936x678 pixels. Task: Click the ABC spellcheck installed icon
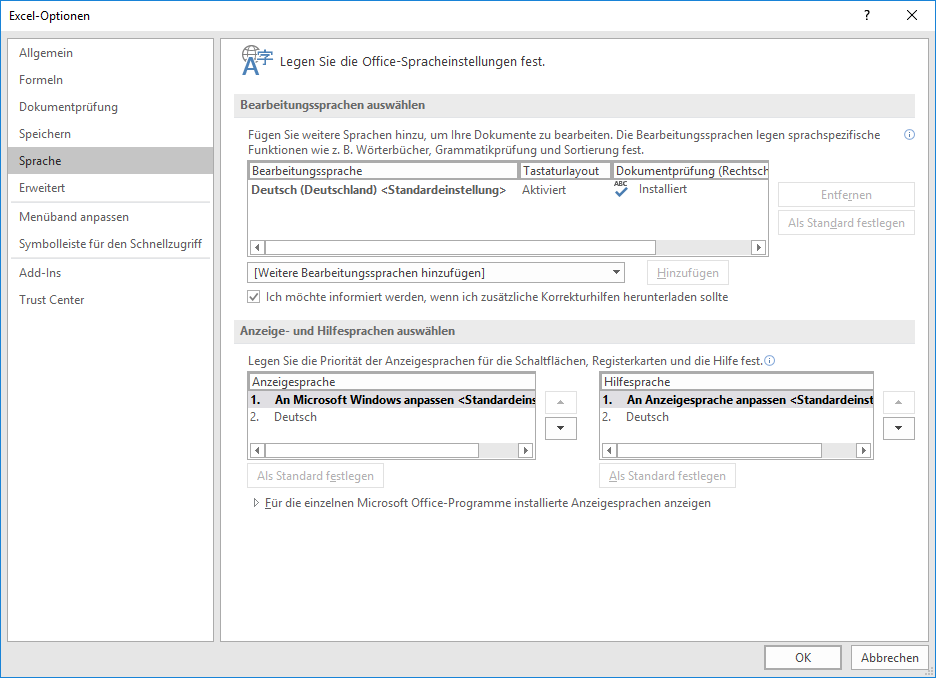pyautogui.click(x=621, y=189)
